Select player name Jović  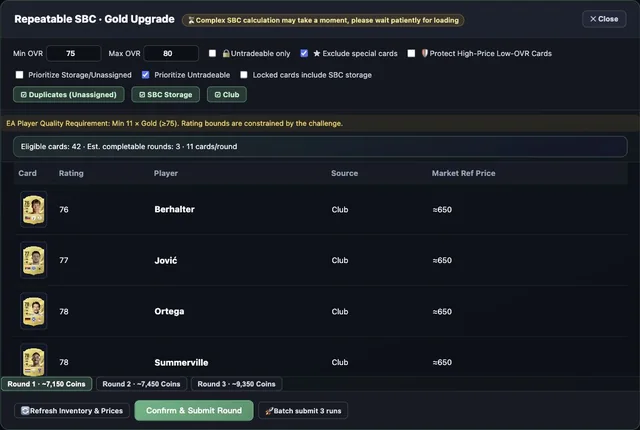[166, 260]
